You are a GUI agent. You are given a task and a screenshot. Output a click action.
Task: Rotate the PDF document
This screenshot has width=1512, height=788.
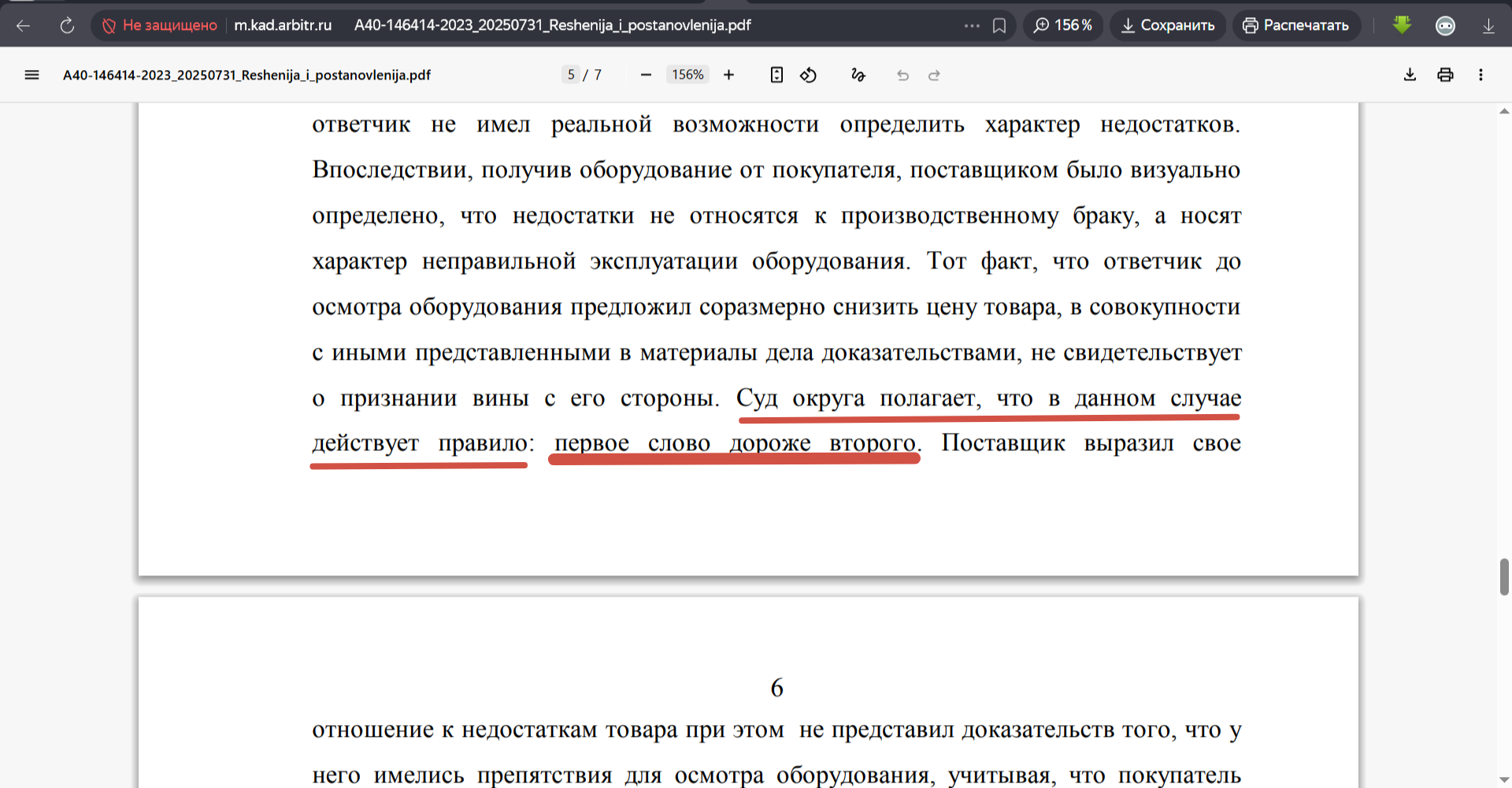[x=808, y=75]
